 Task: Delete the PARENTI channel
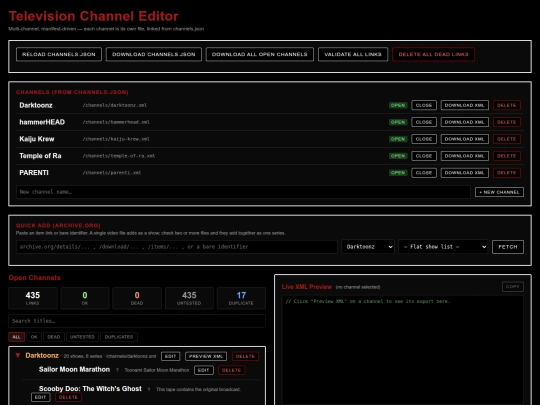(507, 173)
